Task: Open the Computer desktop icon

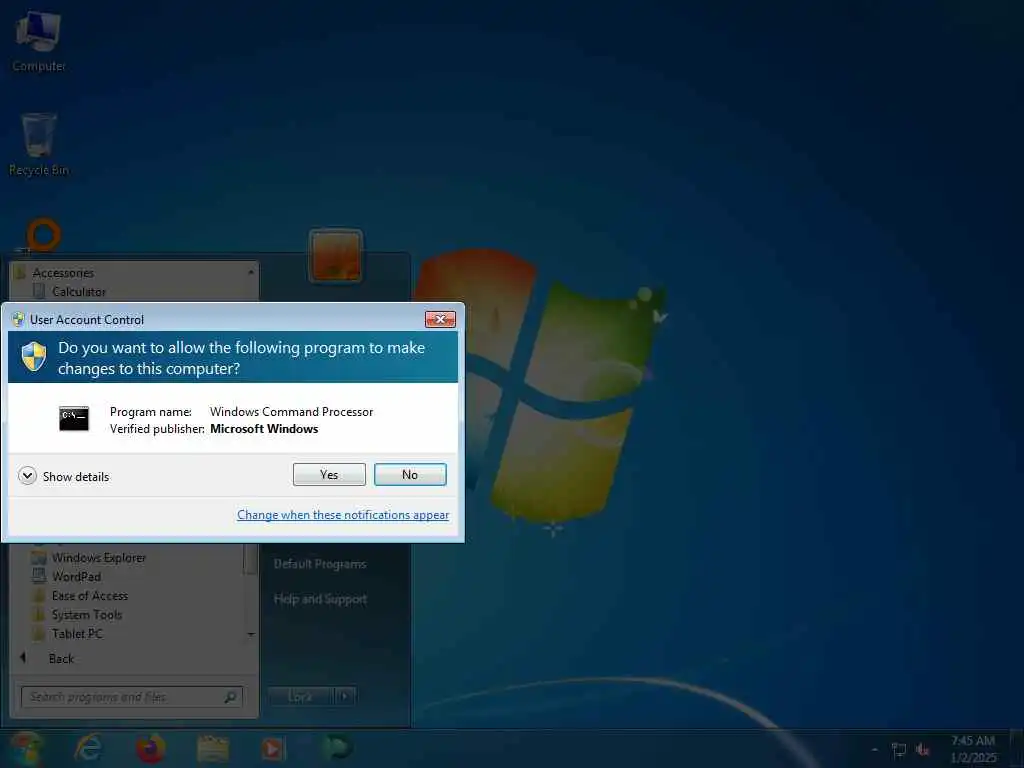Action: click(39, 40)
